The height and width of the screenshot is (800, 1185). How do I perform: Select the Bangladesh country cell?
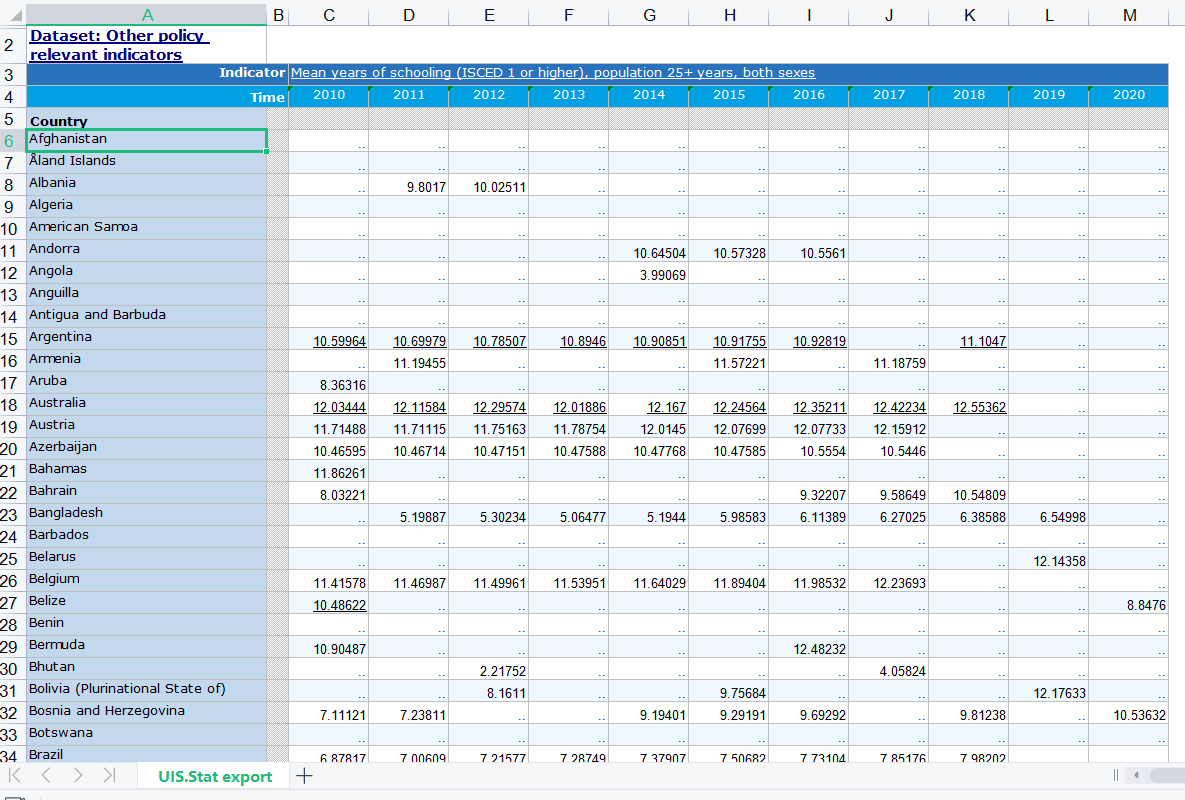66,513
